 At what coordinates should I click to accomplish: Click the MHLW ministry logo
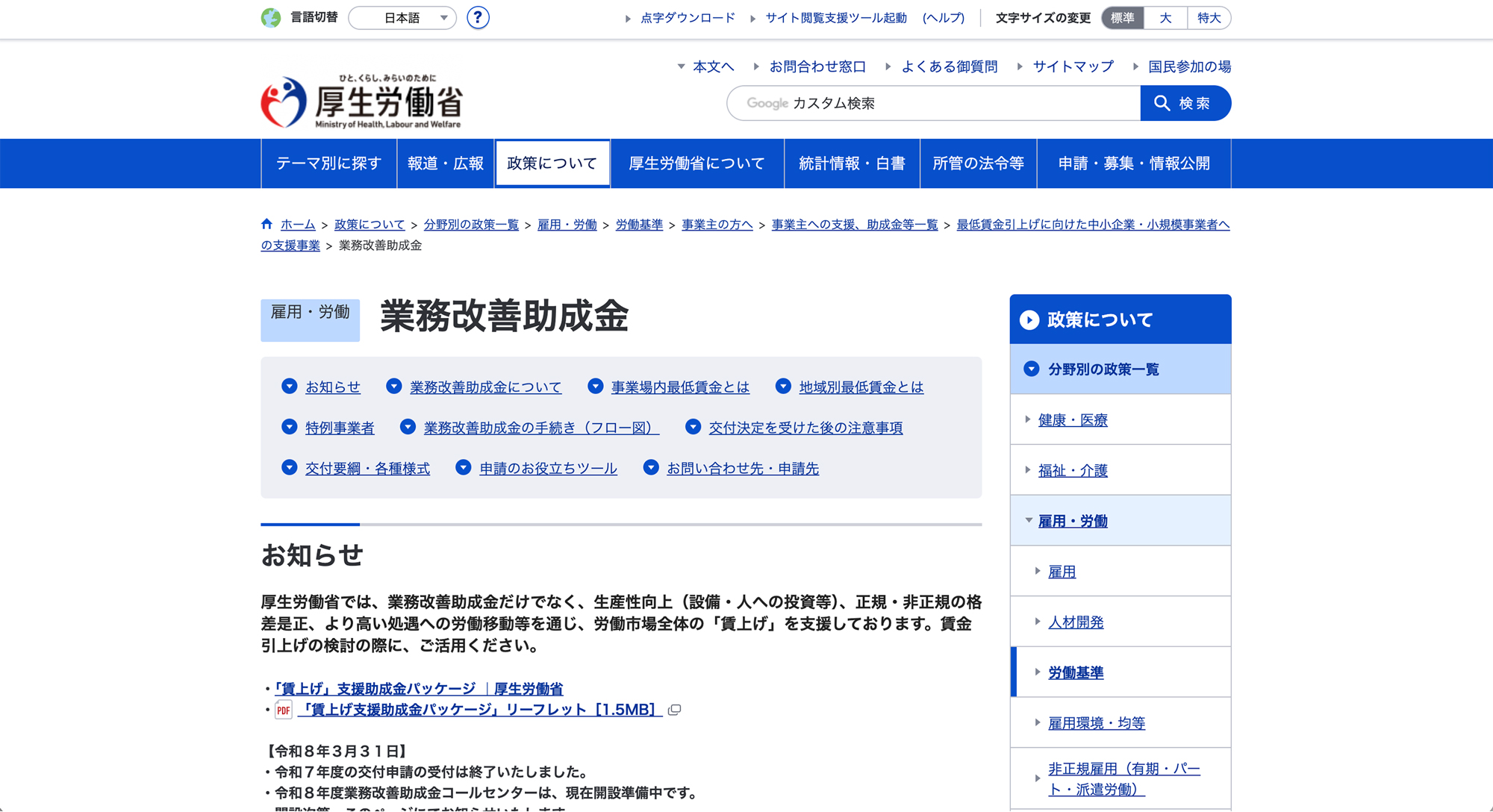tap(361, 102)
